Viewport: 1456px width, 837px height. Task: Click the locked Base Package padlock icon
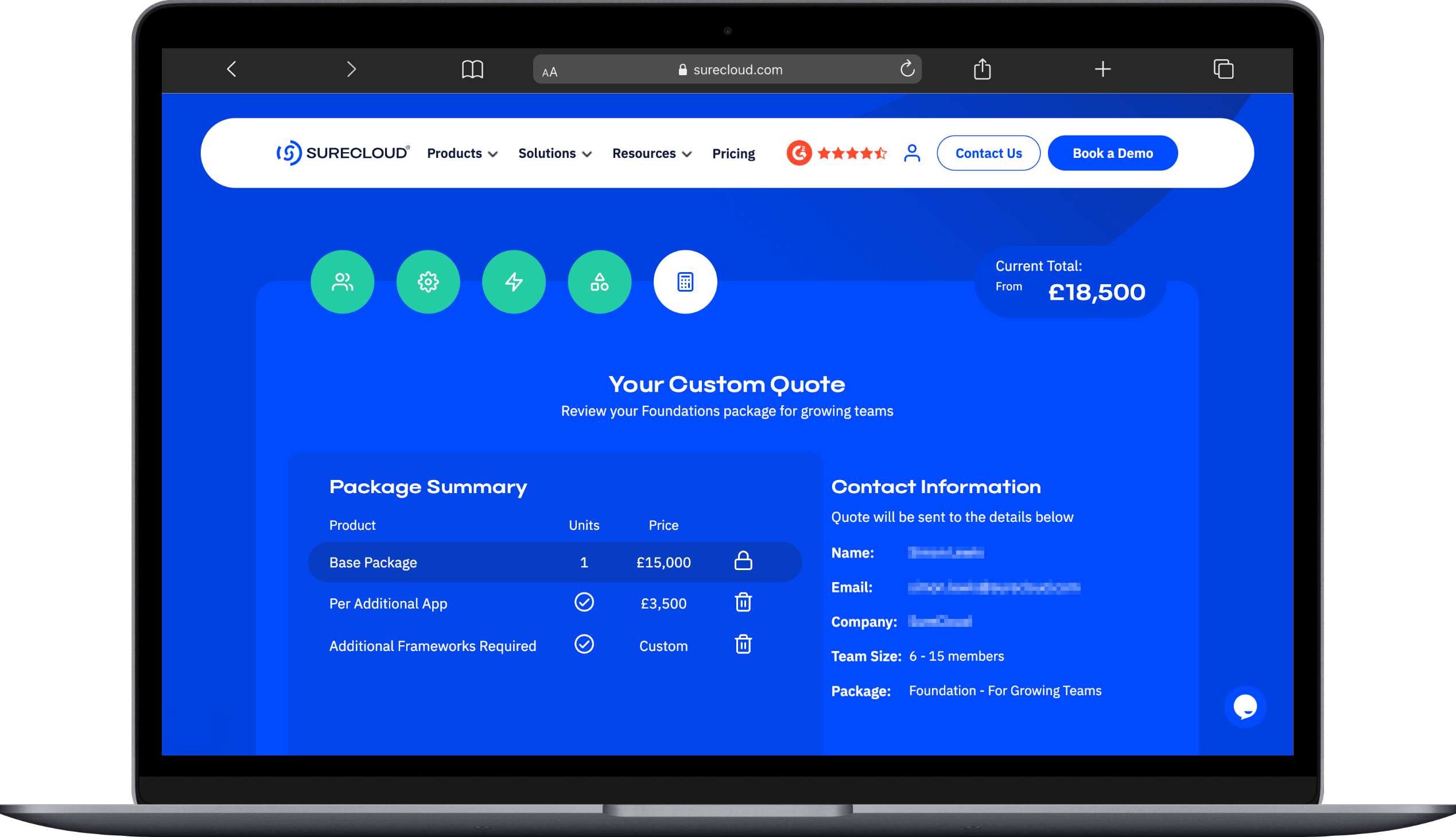(743, 561)
